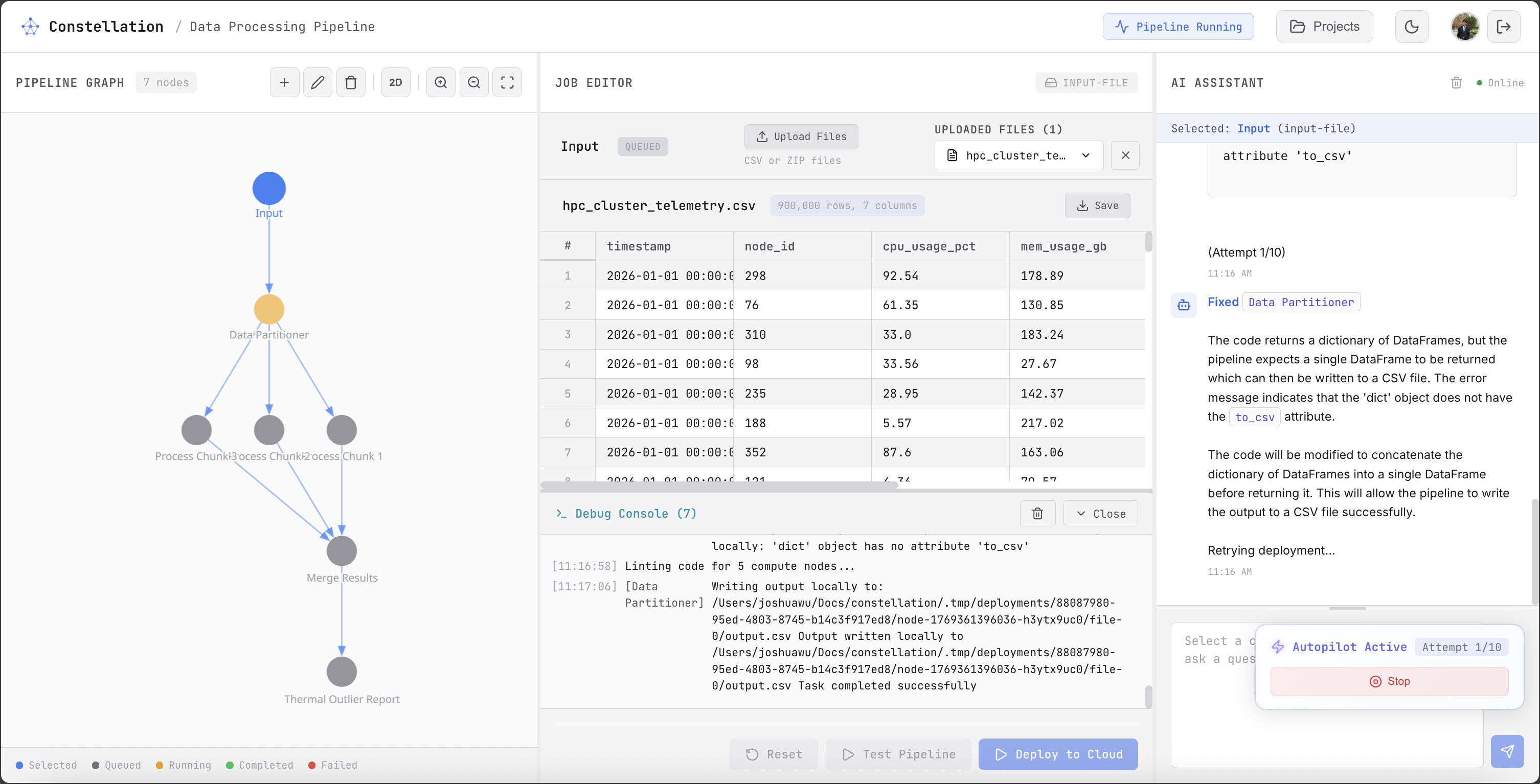This screenshot has width=1540, height=784.
Task: Click the Upload Files button
Action: tap(801, 136)
